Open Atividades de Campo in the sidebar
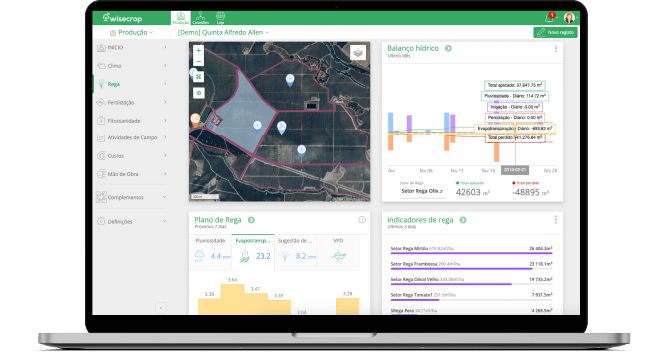Viewport: 666px width, 360px height. pyautogui.click(x=131, y=138)
